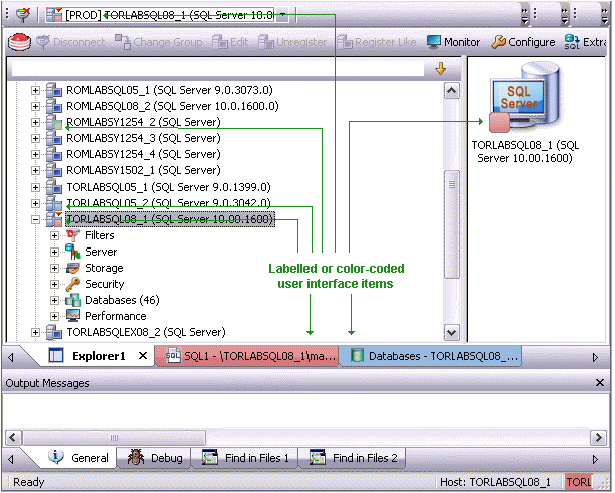Click the explorer tree vertical scrollbar thumb
The height and width of the screenshot is (493, 615).
(x=451, y=224)
